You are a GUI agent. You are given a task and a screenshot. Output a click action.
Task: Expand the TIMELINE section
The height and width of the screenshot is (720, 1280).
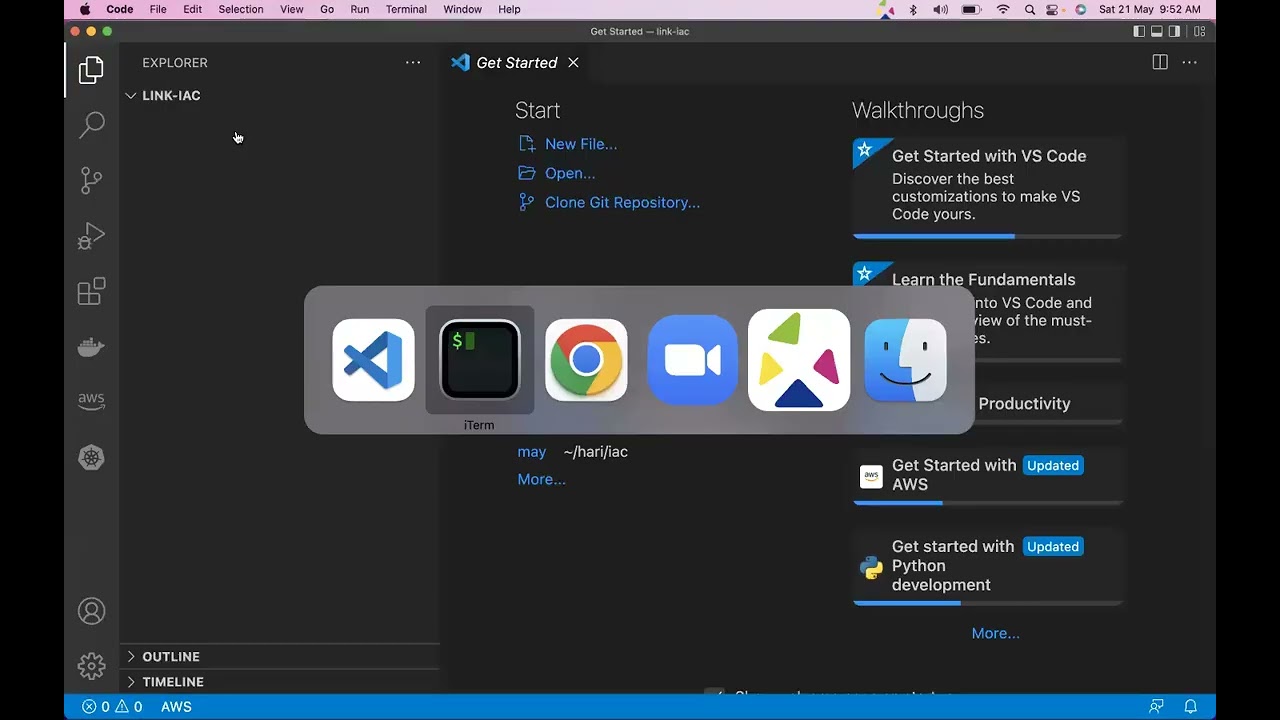[x=280, y=681]
